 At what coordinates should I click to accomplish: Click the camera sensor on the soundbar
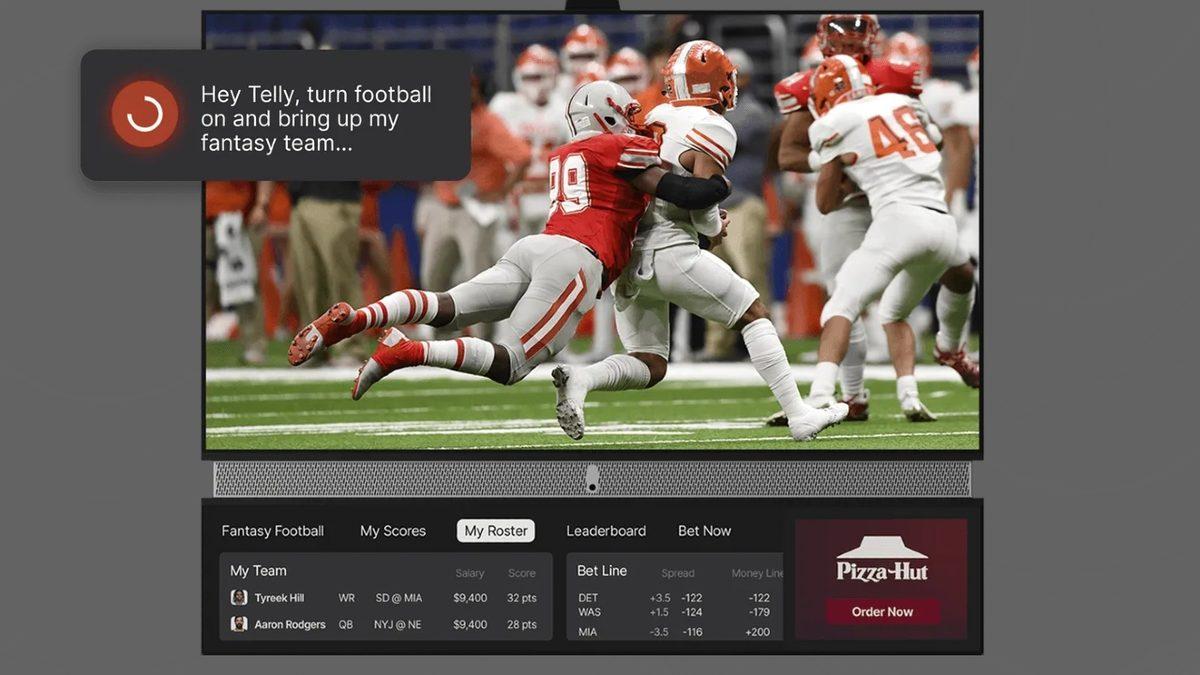click(592, 478)
